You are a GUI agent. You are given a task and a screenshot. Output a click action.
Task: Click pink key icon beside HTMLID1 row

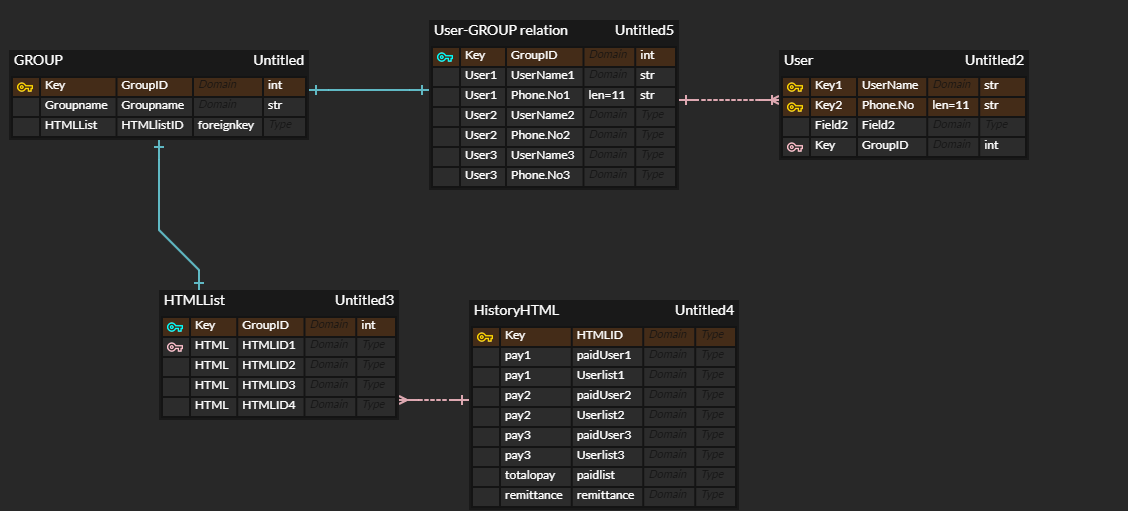[x=175, y=347]
